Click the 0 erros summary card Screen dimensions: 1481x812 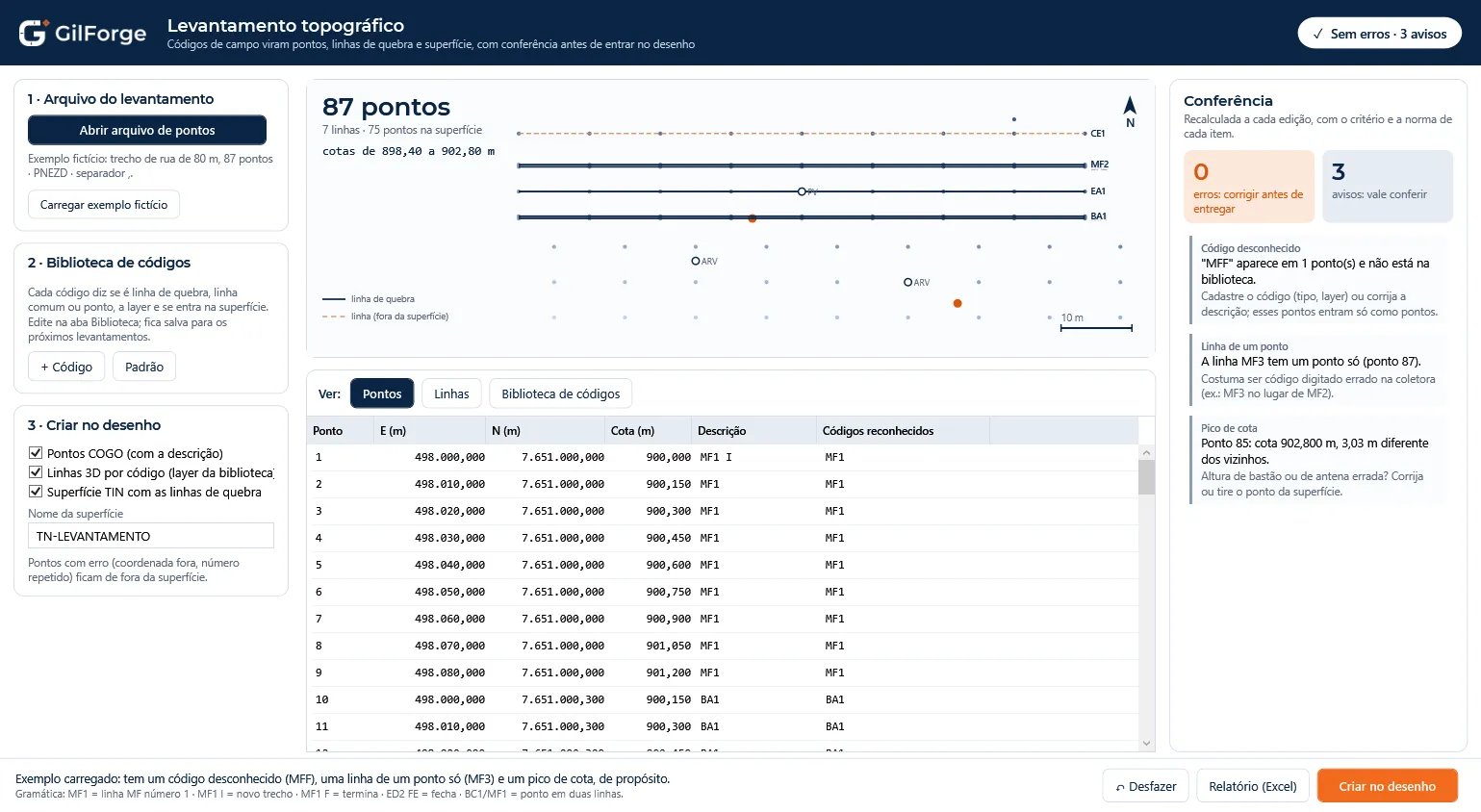pyautogui.click(x=1249, y=187)
